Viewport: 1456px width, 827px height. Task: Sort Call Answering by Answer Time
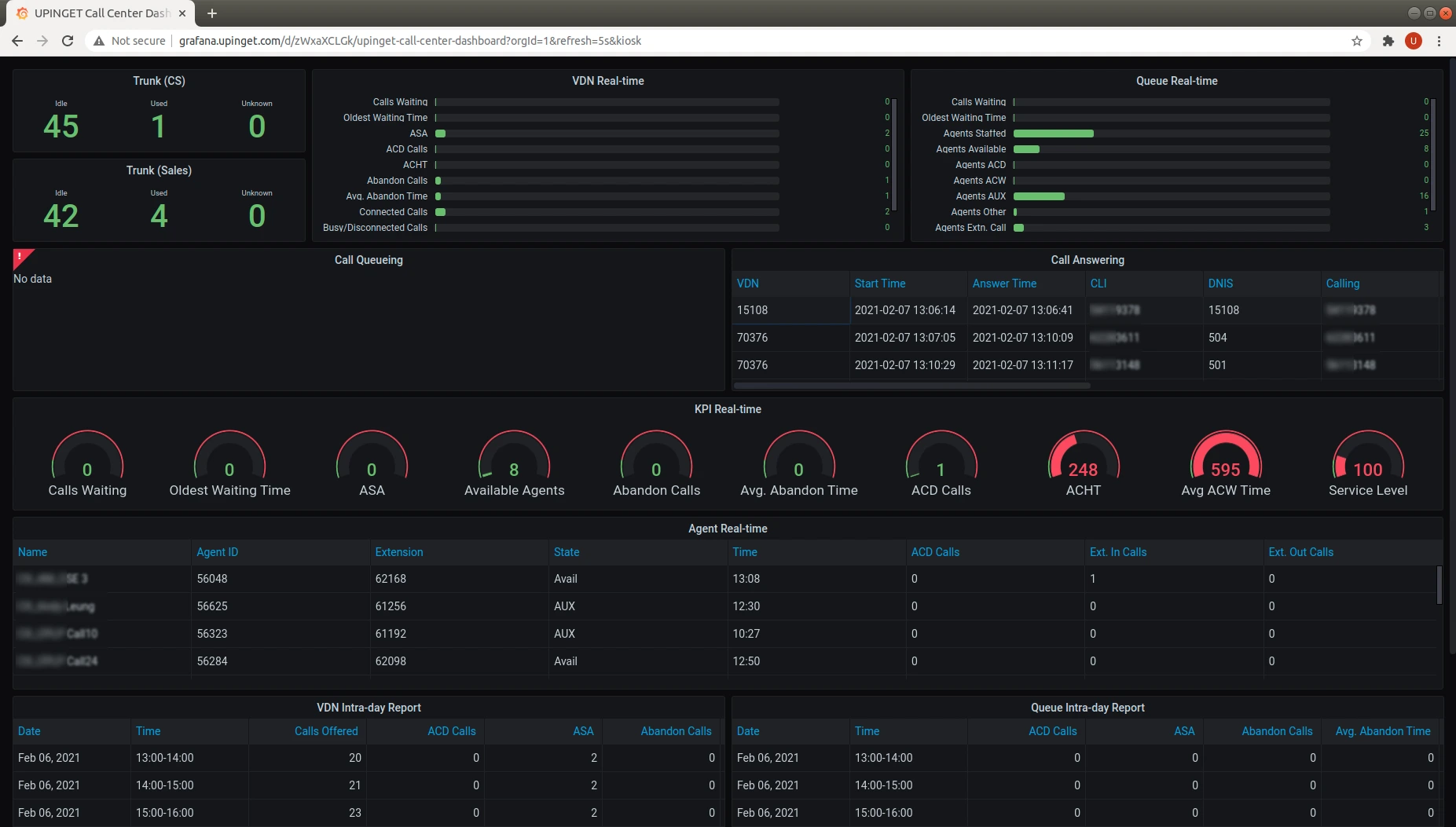1004,284
